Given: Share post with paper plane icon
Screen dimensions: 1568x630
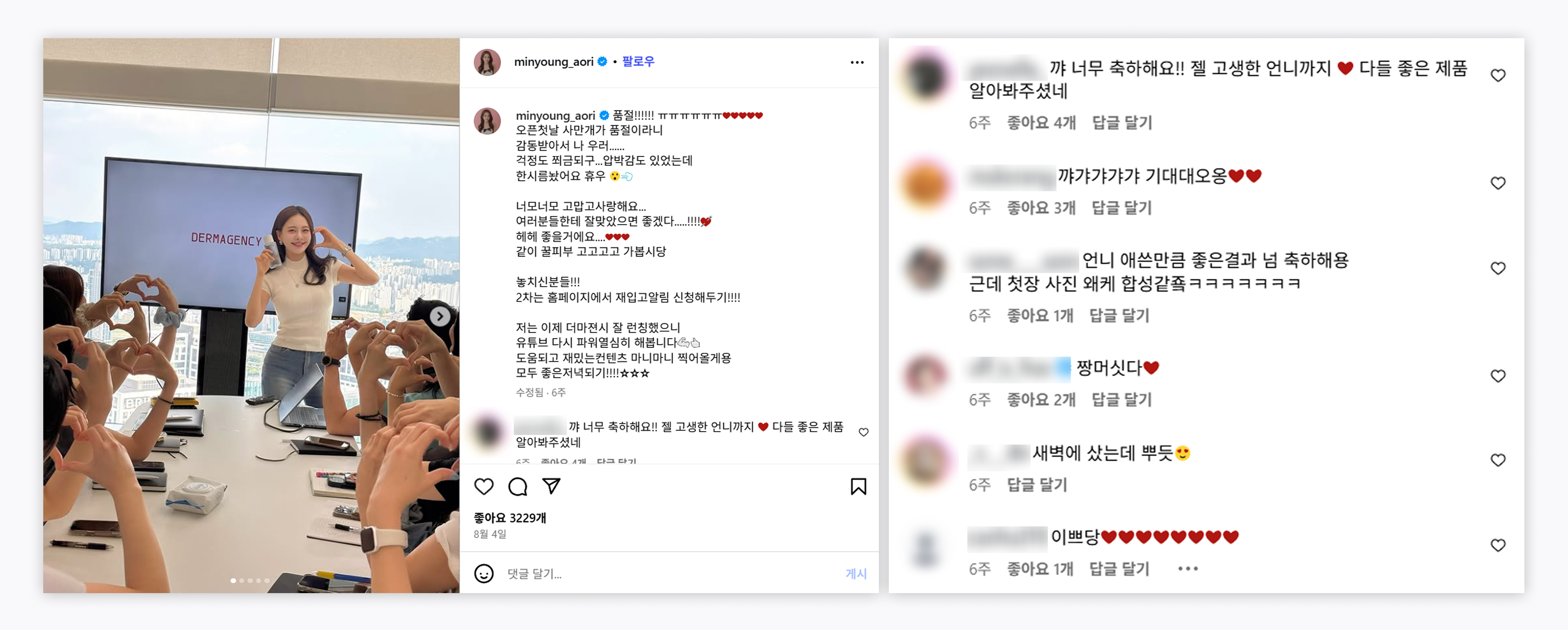Looking at the screenshot, I should coord(552,486).
